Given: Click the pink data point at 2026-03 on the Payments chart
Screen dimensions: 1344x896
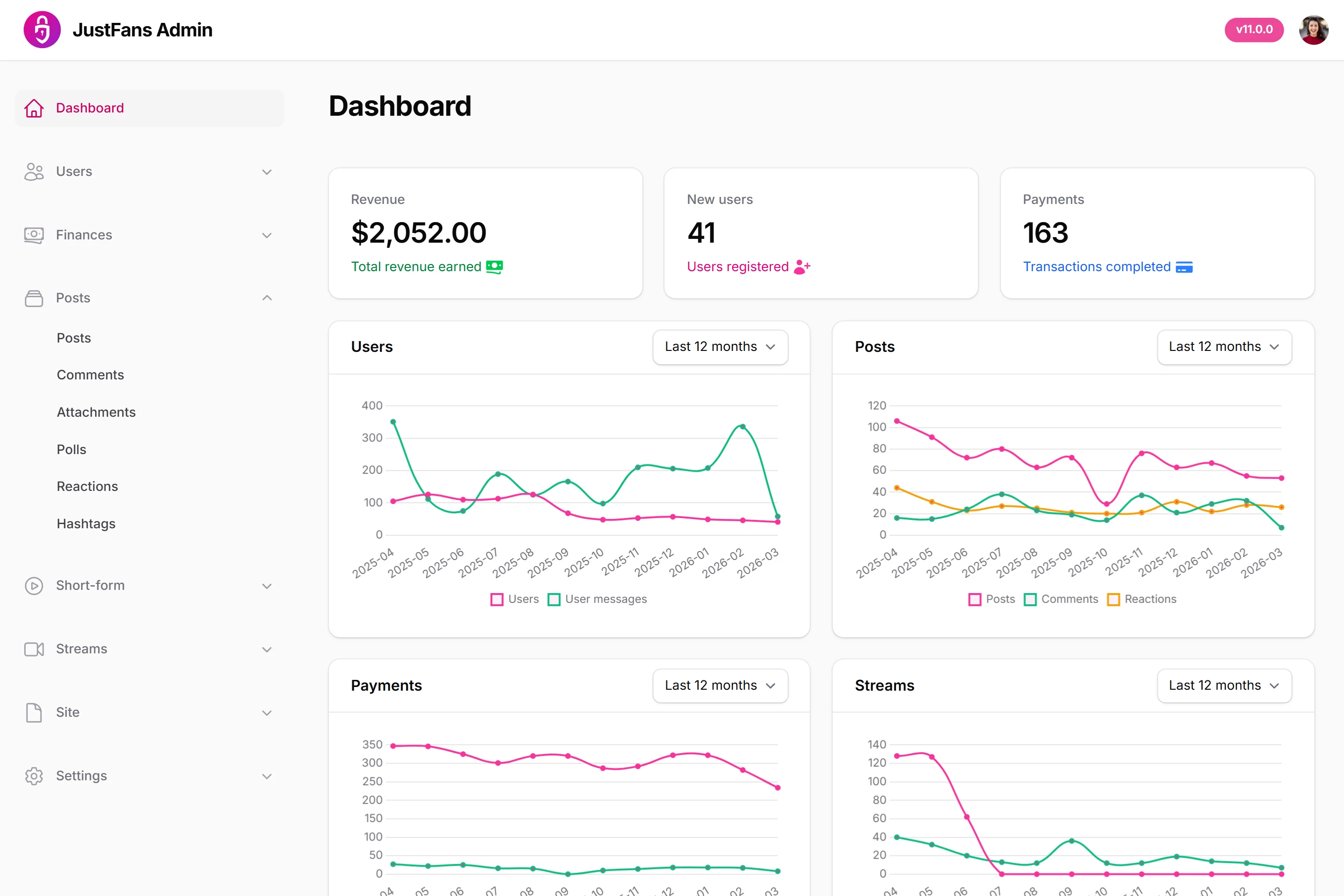Looking at the screenshot, I should pyautogui.click(x=778, y=787).
